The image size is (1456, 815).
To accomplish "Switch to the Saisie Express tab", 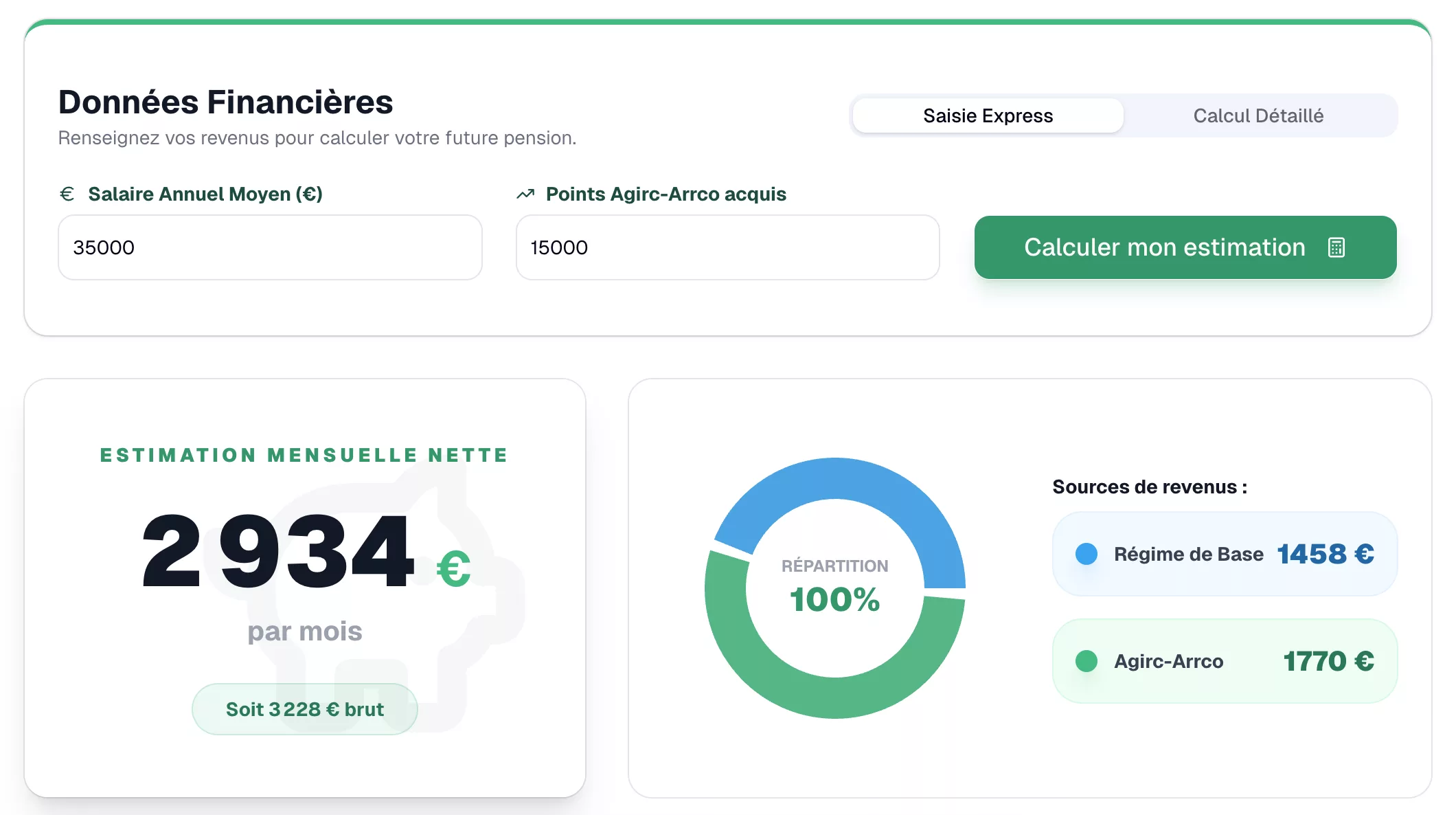I will click(988, 115).
